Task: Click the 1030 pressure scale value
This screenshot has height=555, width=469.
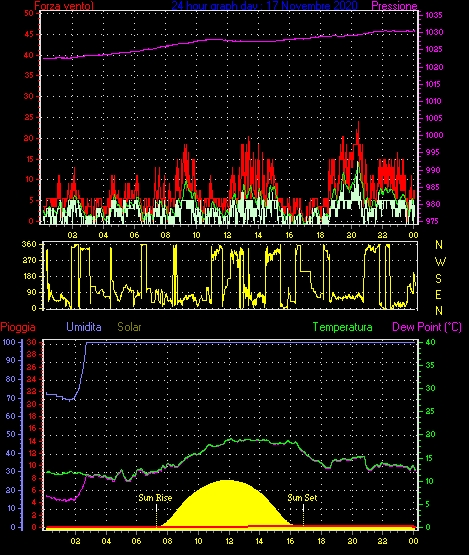Action: (x=433, y=32)
